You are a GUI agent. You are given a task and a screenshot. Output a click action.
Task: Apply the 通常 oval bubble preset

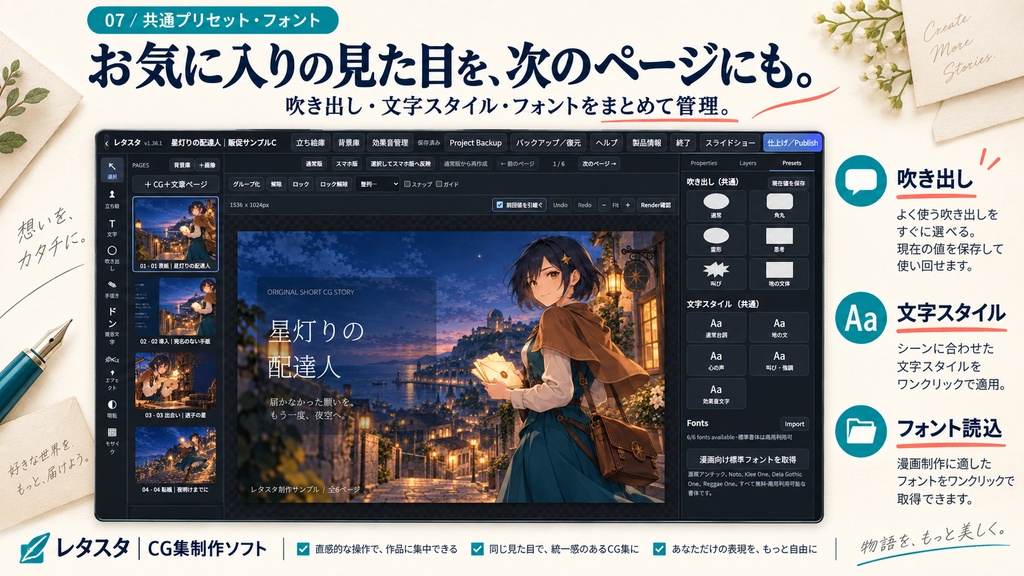click(x=716, y=206)
